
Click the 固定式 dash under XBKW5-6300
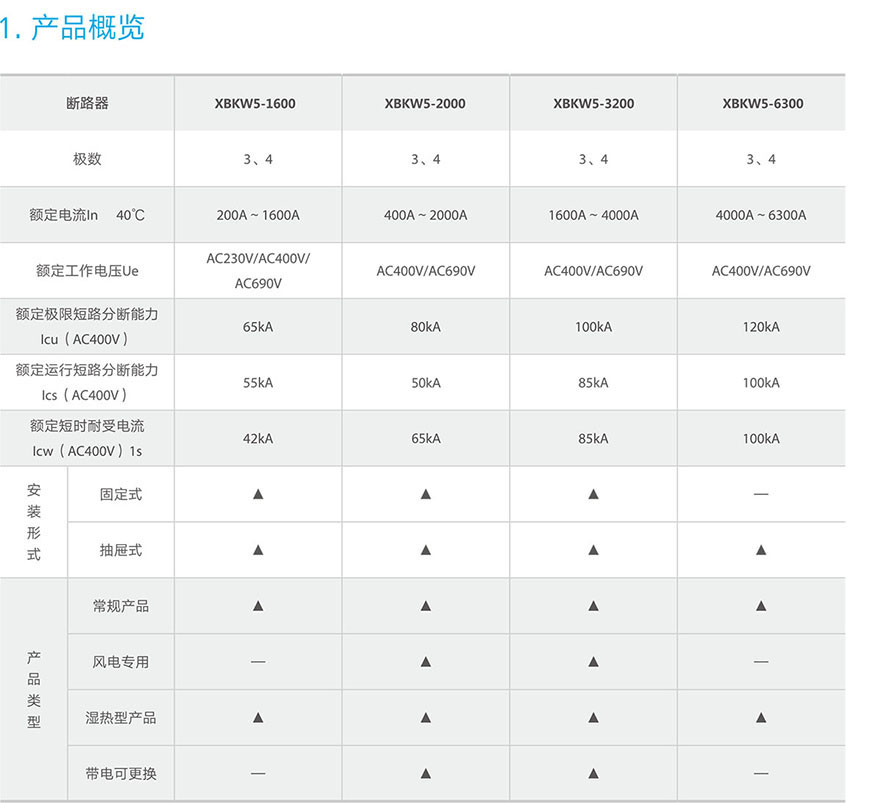tap(761, 494)
